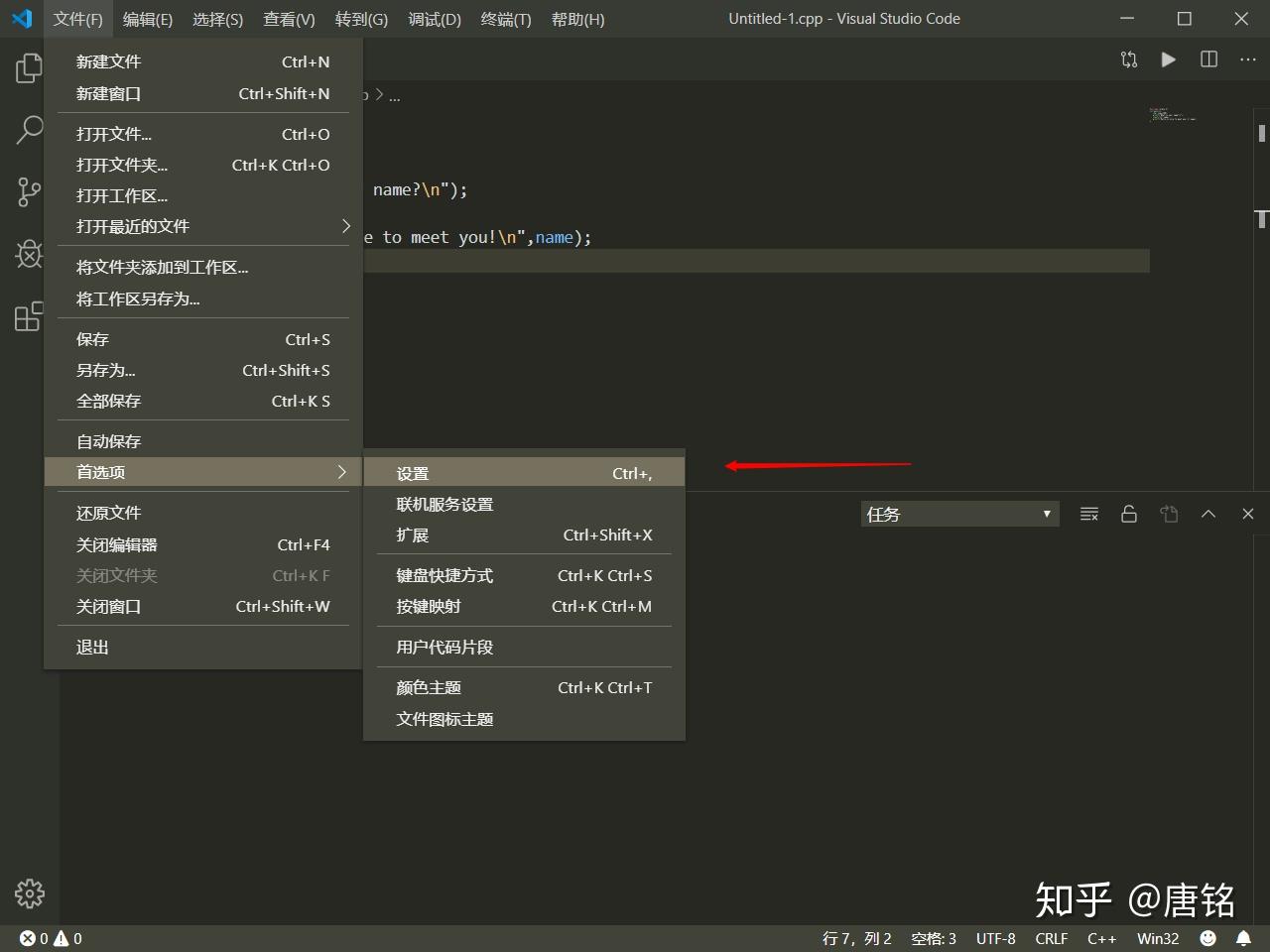
Task: Clear output with the clear list icon
Action: (x=1089, y=514)
